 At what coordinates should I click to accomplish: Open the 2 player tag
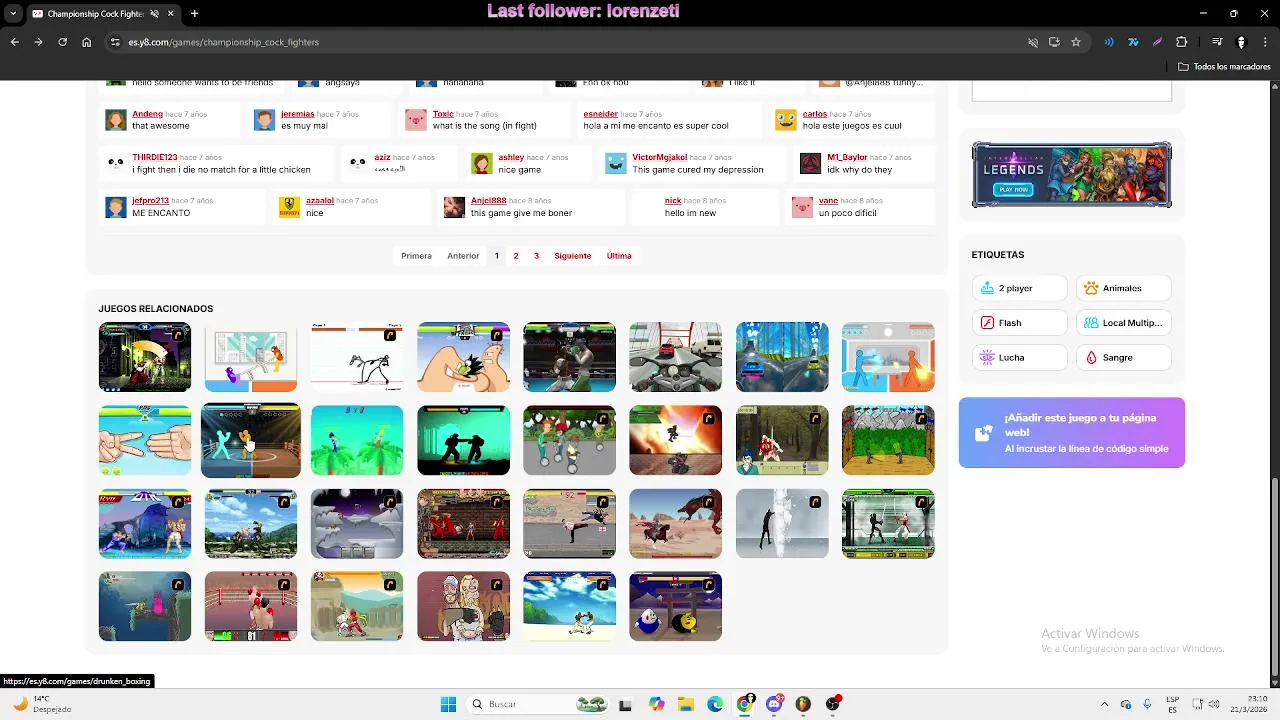pos(1020,288)
